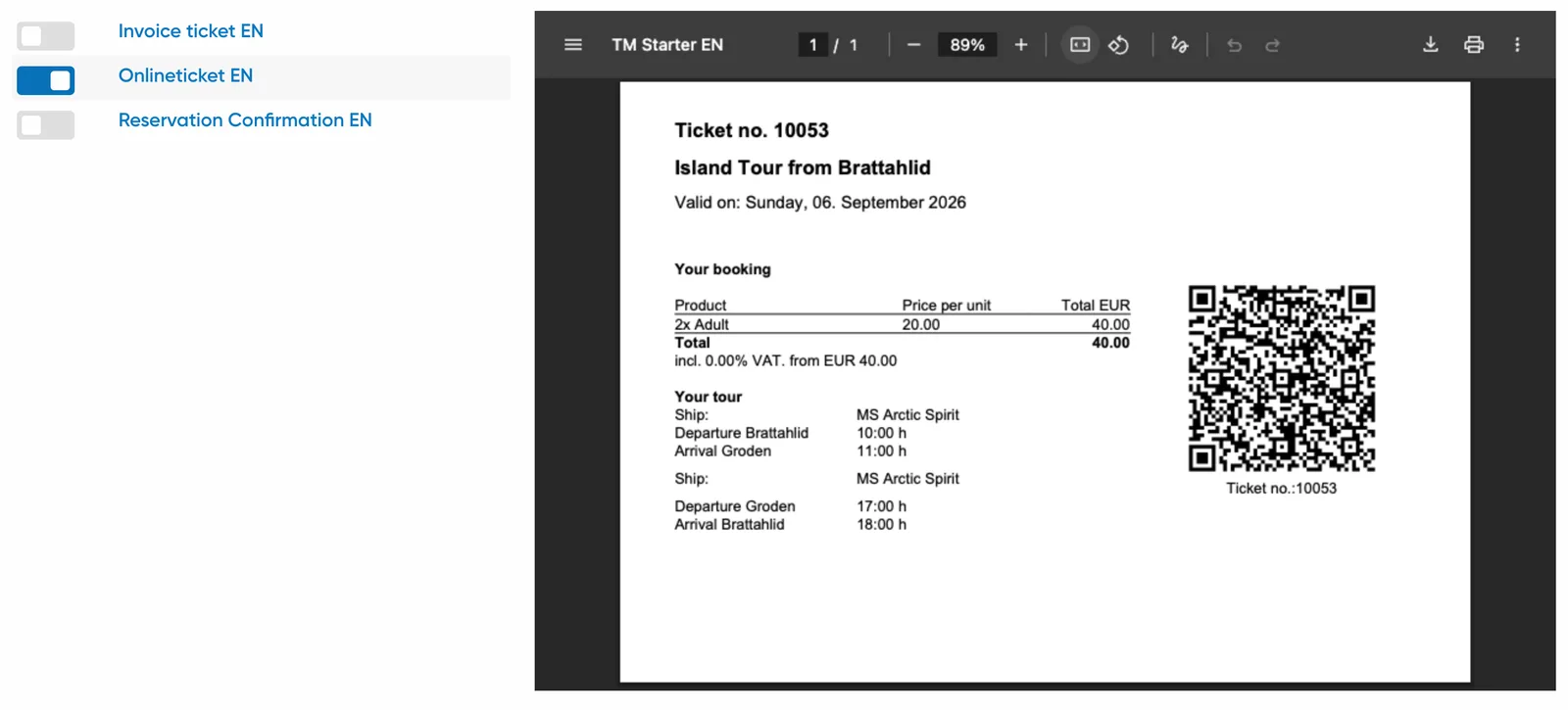Click the Valid on Sunday date line

click(x=820, y=203)
